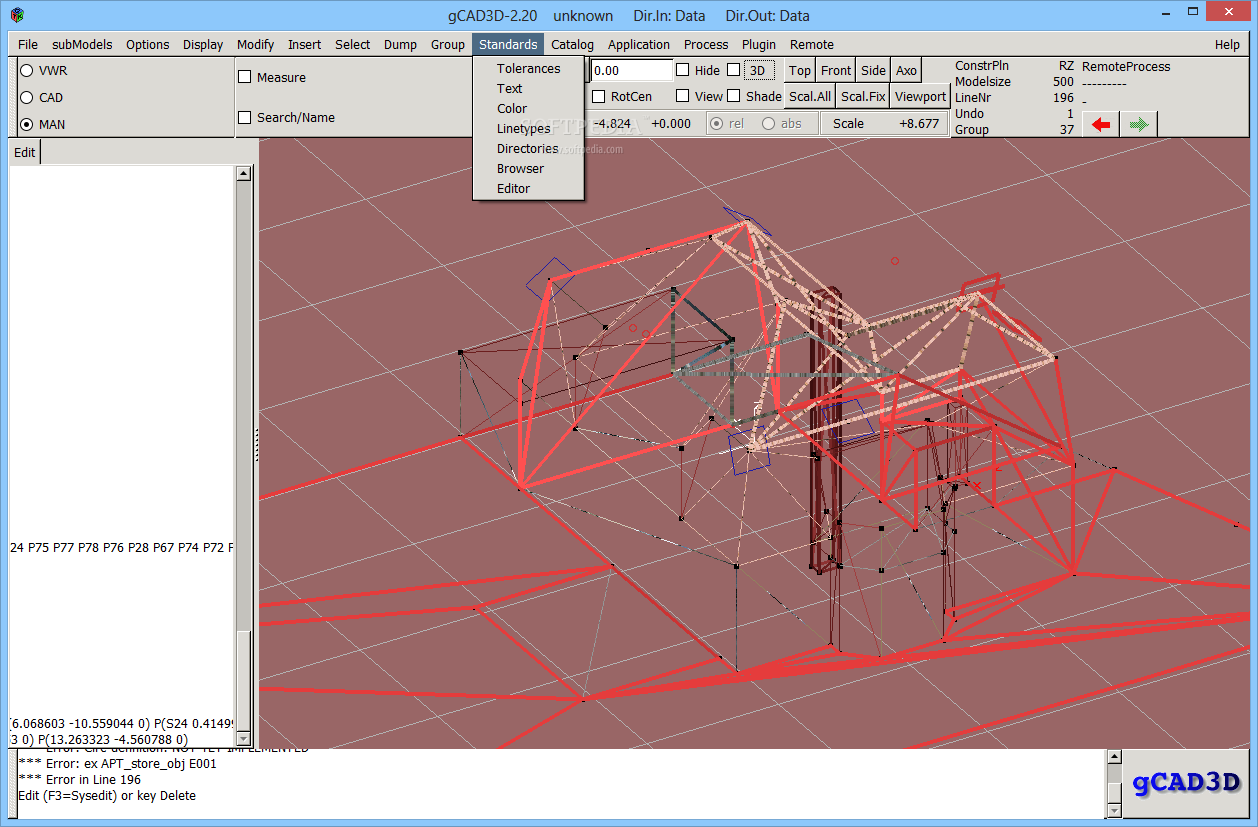Click the 'Error in Line 196' message
The height and width of the screenshot is (827, 1258).
79,780
